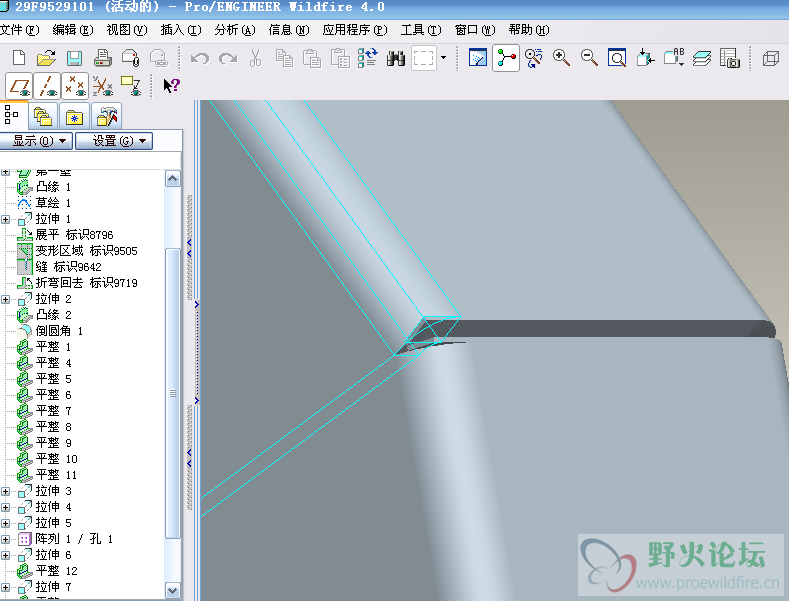Viewport: 789px width, 601px height.
Task: Toggle the Spin Center icon
Action: point(506,58)
